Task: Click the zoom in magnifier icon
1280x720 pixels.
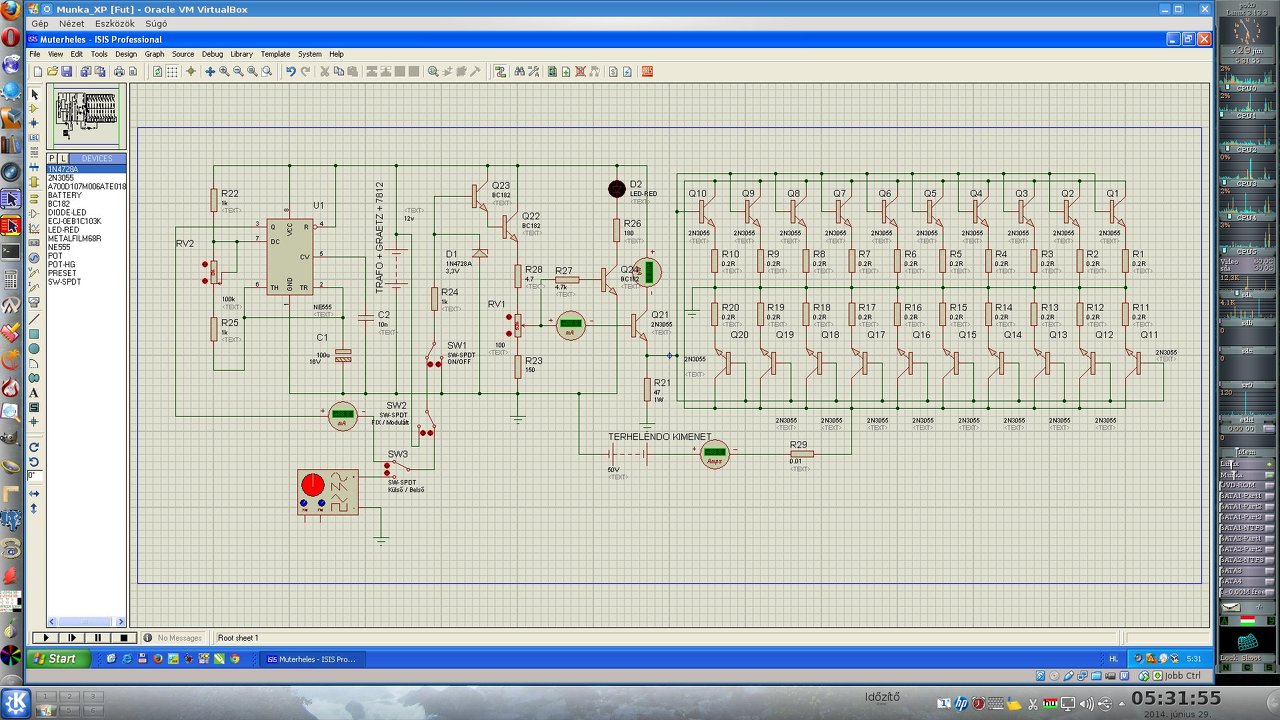Action: (224, 72)
